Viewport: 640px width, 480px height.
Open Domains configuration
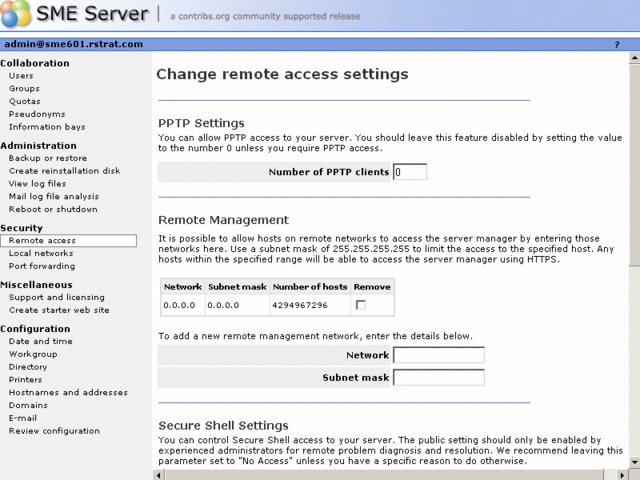pos(28,405)
